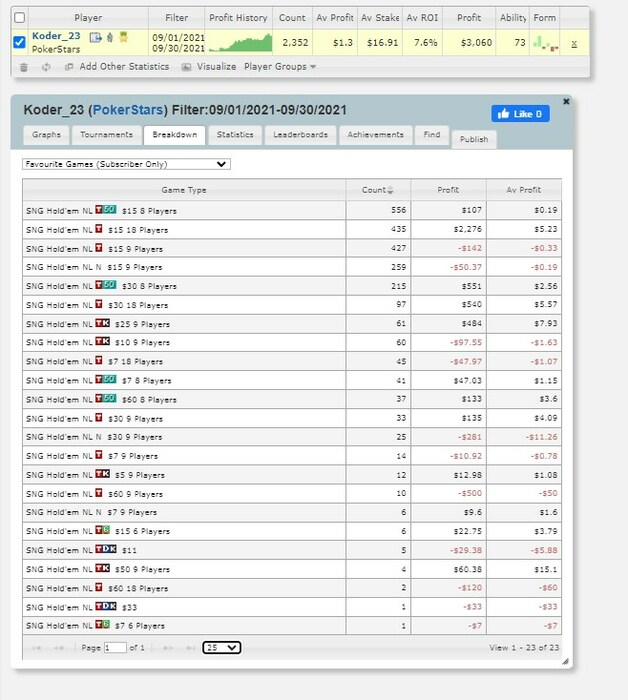Remove Koder_23 row with the x link
The height and width of the screenshot is (700, 628).
click(574, 43)
